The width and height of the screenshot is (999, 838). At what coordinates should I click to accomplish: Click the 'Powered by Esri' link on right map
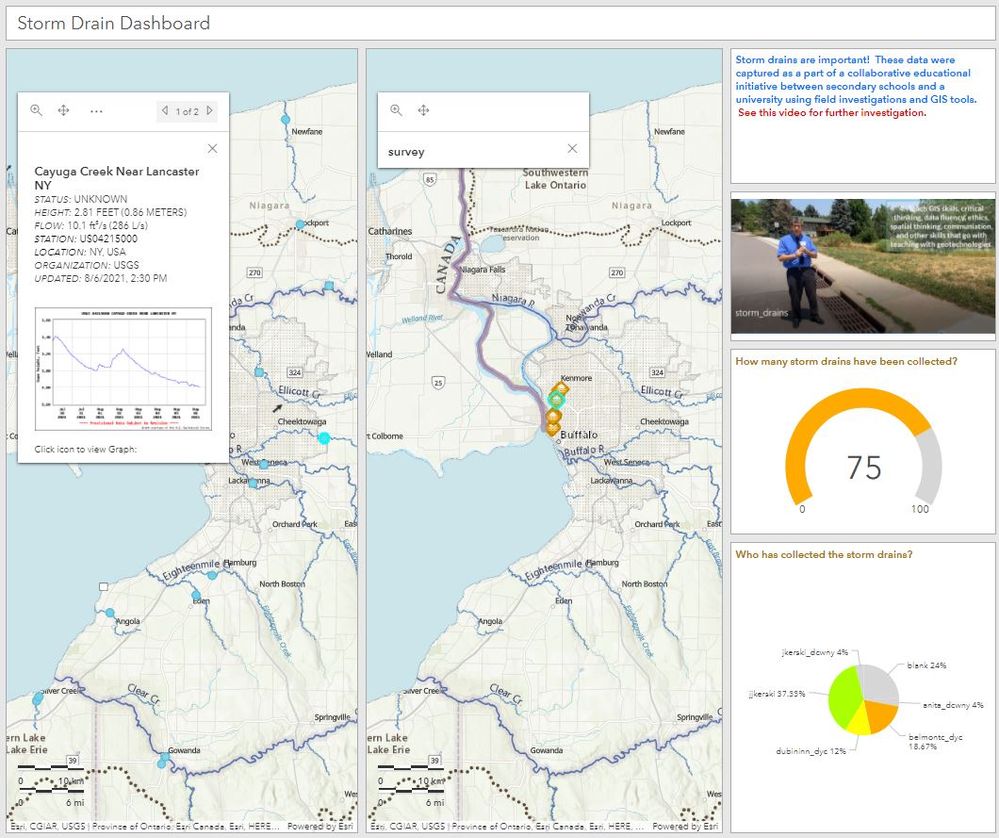click(686, 826)
